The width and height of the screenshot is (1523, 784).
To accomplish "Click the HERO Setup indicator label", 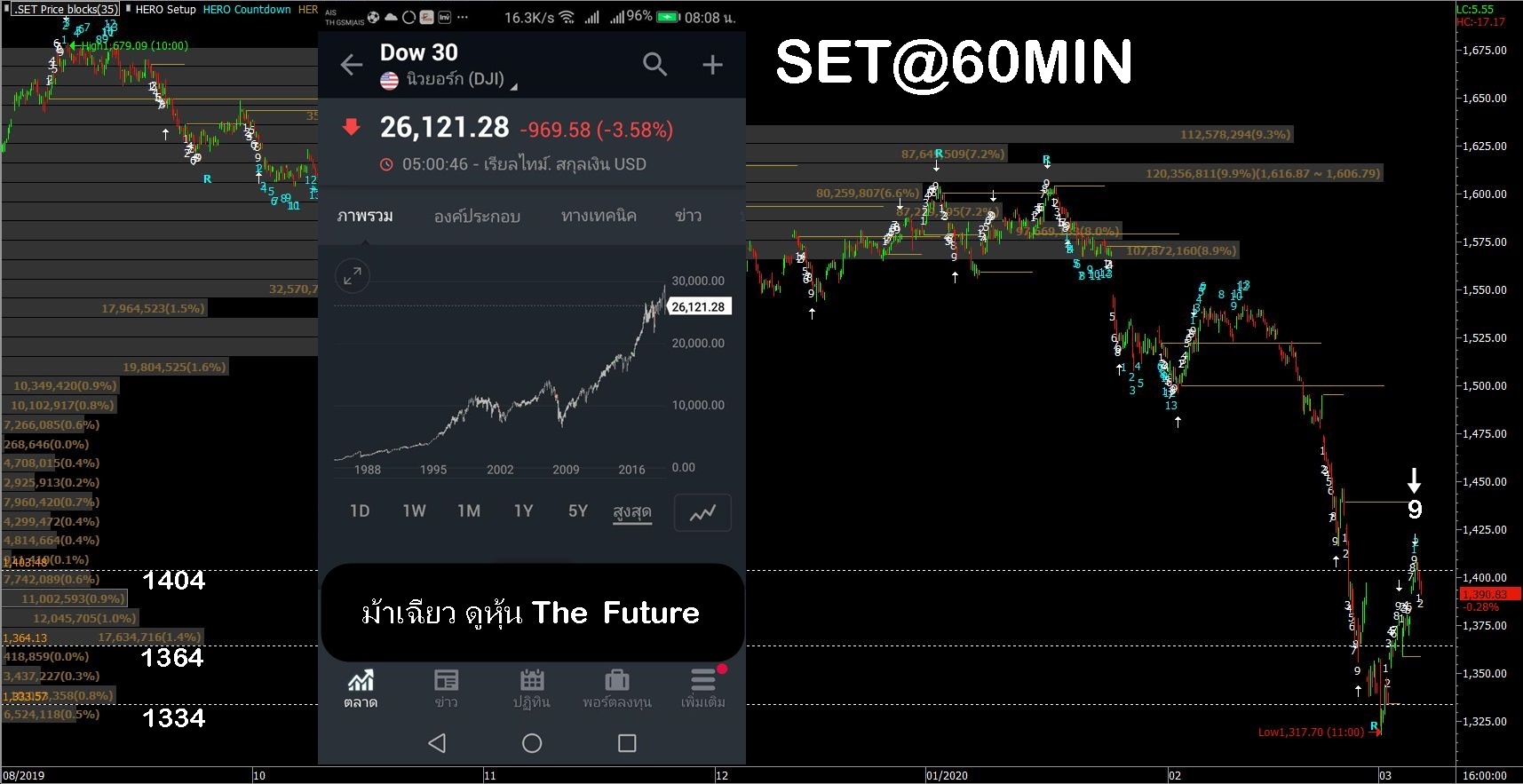I will click(x=165, y=9).
